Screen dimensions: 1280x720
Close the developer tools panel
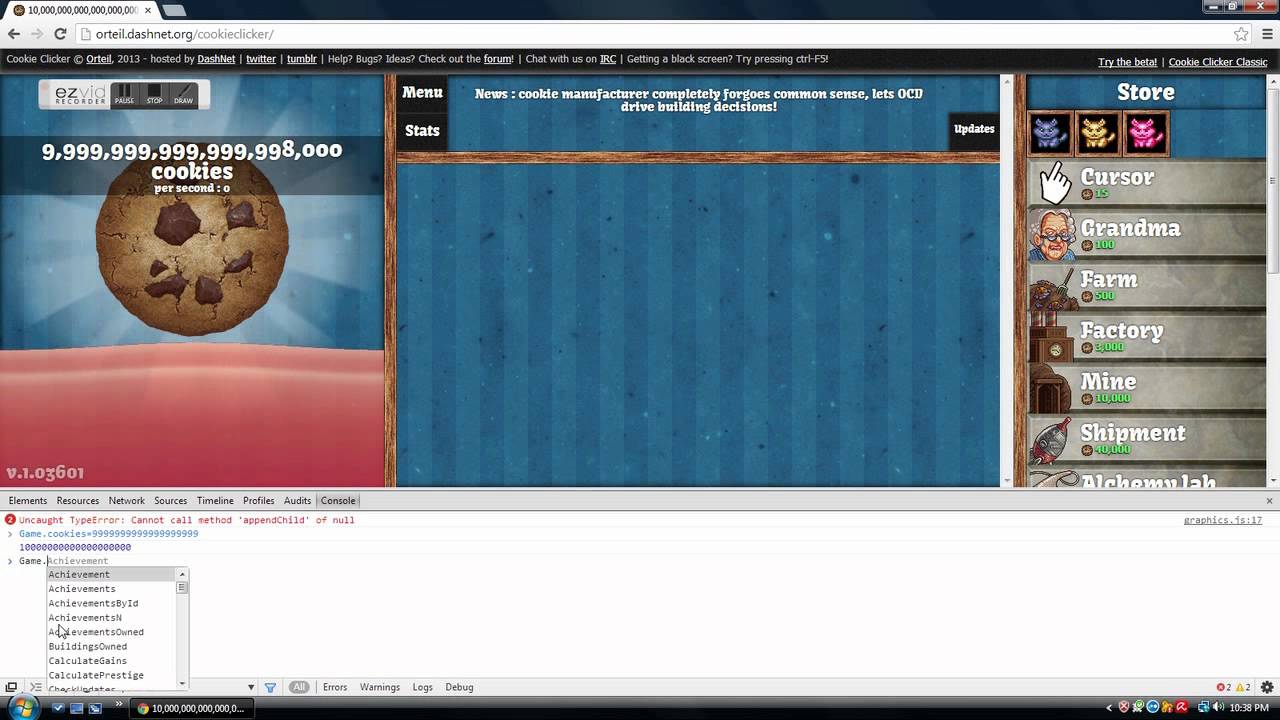point(1270,501)
